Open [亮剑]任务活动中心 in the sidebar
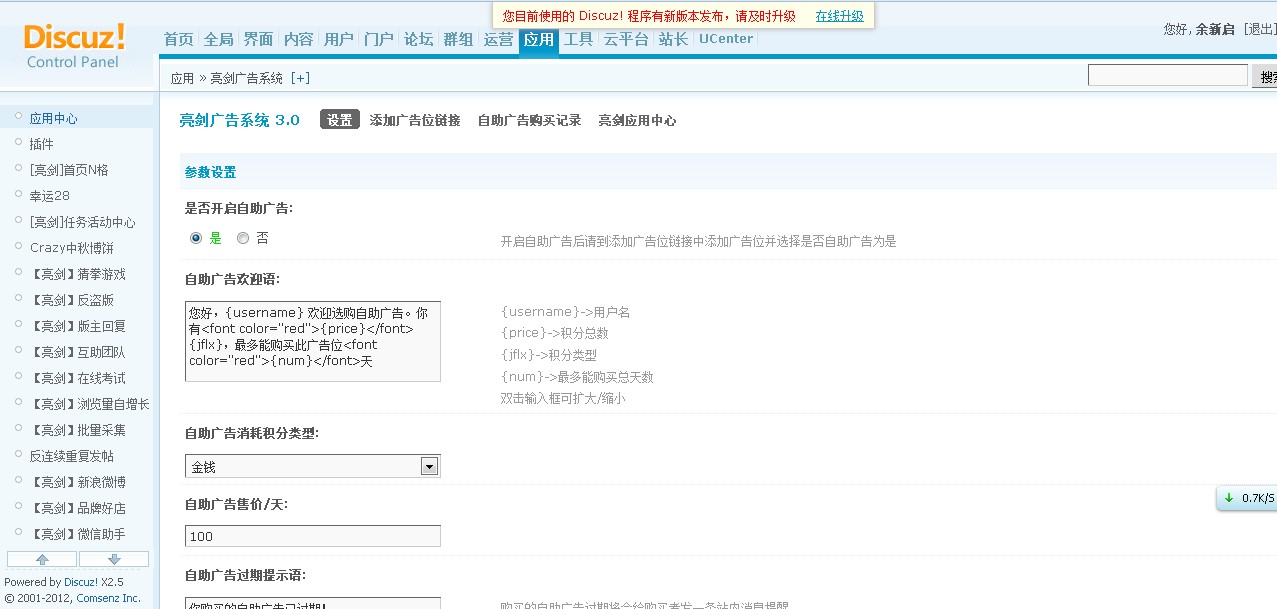The image size is (1277, 609). (x=82, y=222)
